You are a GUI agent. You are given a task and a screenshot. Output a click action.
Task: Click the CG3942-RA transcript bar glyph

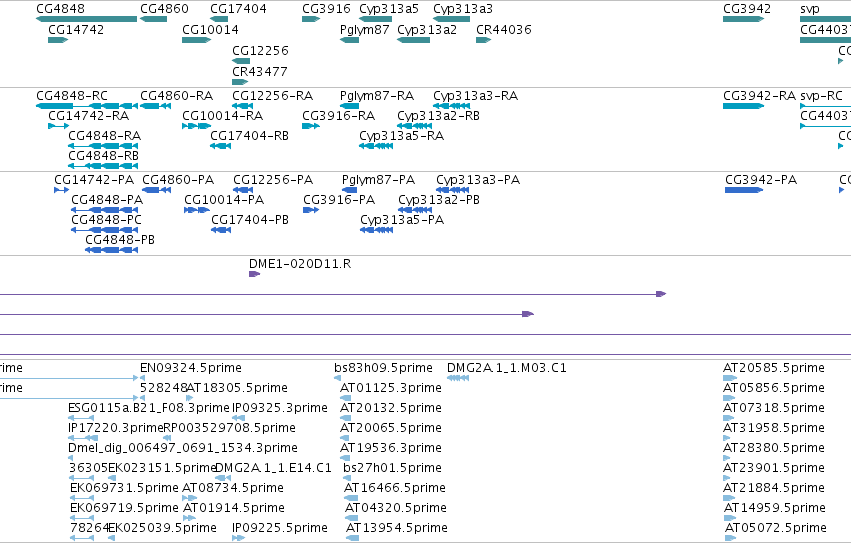pos(744,106)
